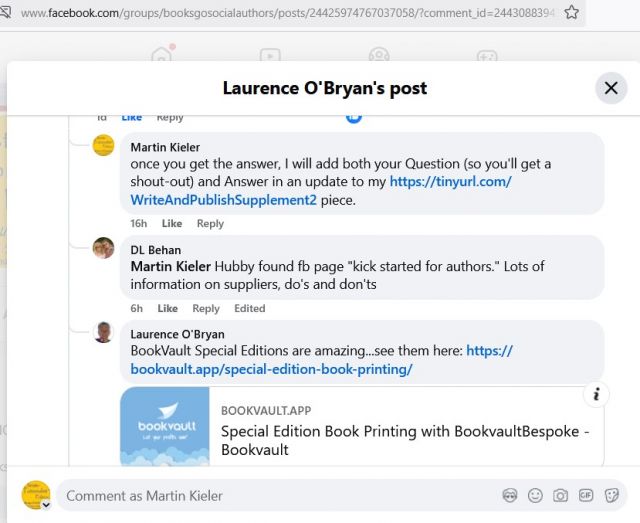
Task: Go to Facebook Home via house icon
Action: pos(162,54)
